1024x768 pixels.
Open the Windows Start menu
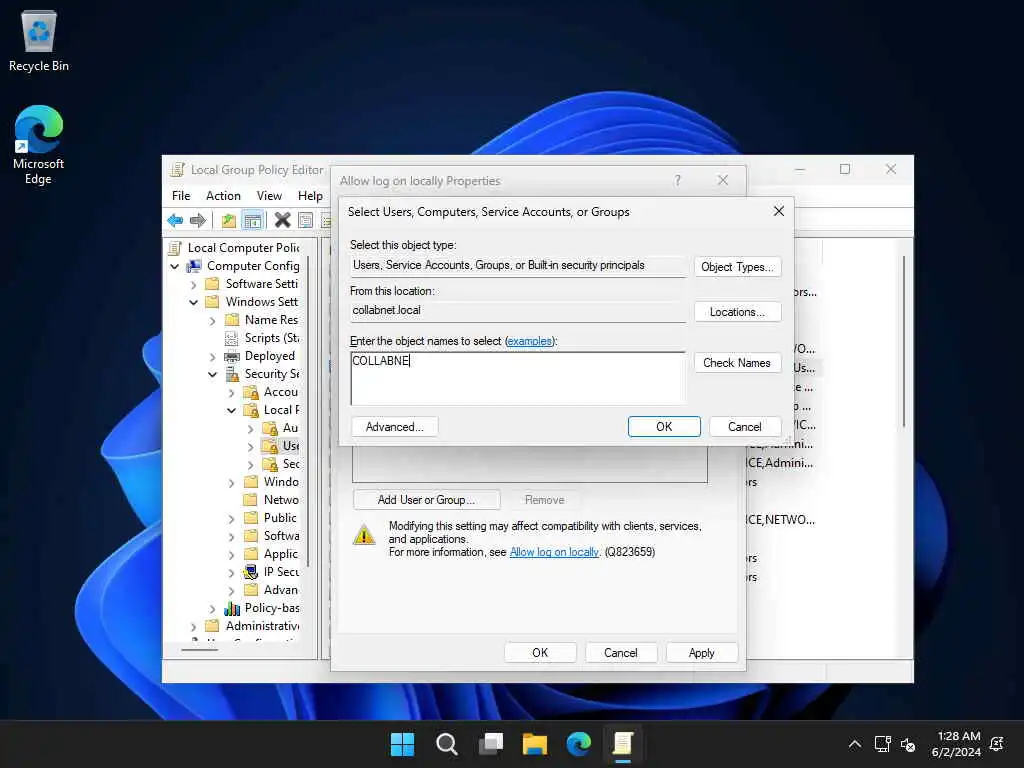(402, 744)
